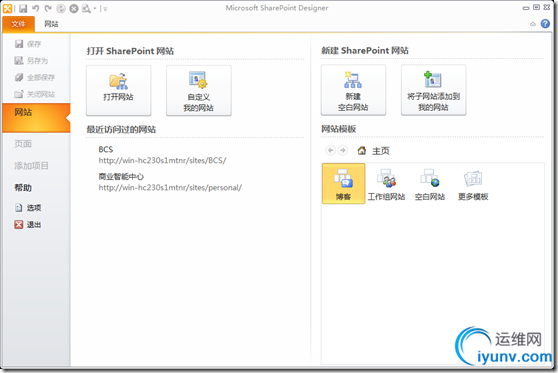Open the preview icon's dropdown arrow
The height and width of the screenshot is (373, 558).
pyautogui.click(x=95, y=9)
